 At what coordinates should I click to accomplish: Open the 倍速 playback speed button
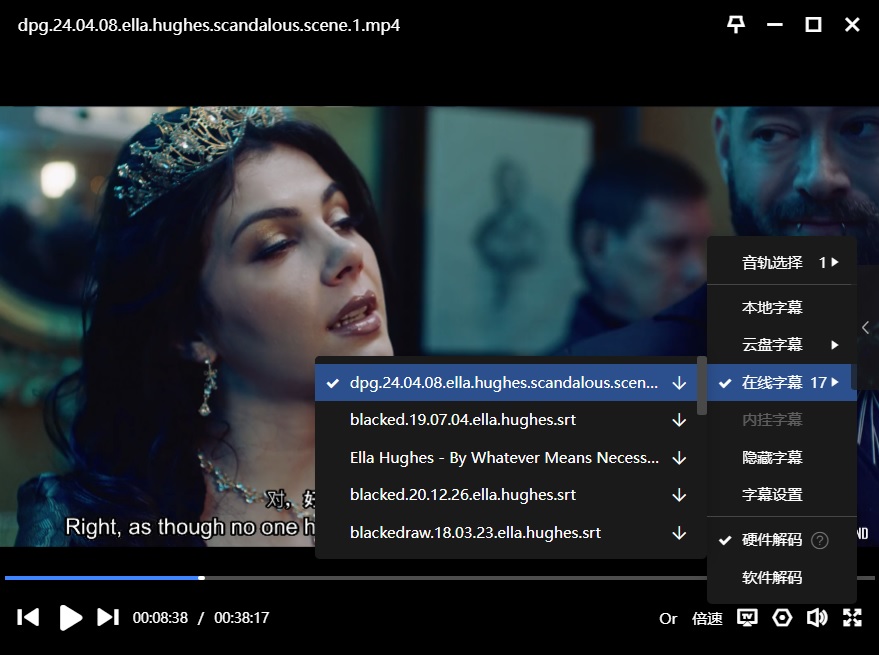pyautogui.click(x=707, y=619)
